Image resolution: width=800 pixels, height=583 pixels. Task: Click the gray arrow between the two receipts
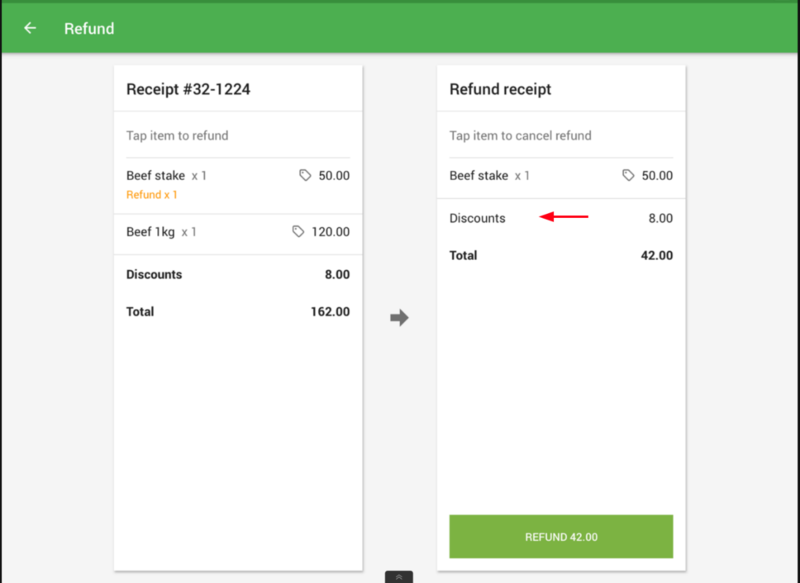399,318
